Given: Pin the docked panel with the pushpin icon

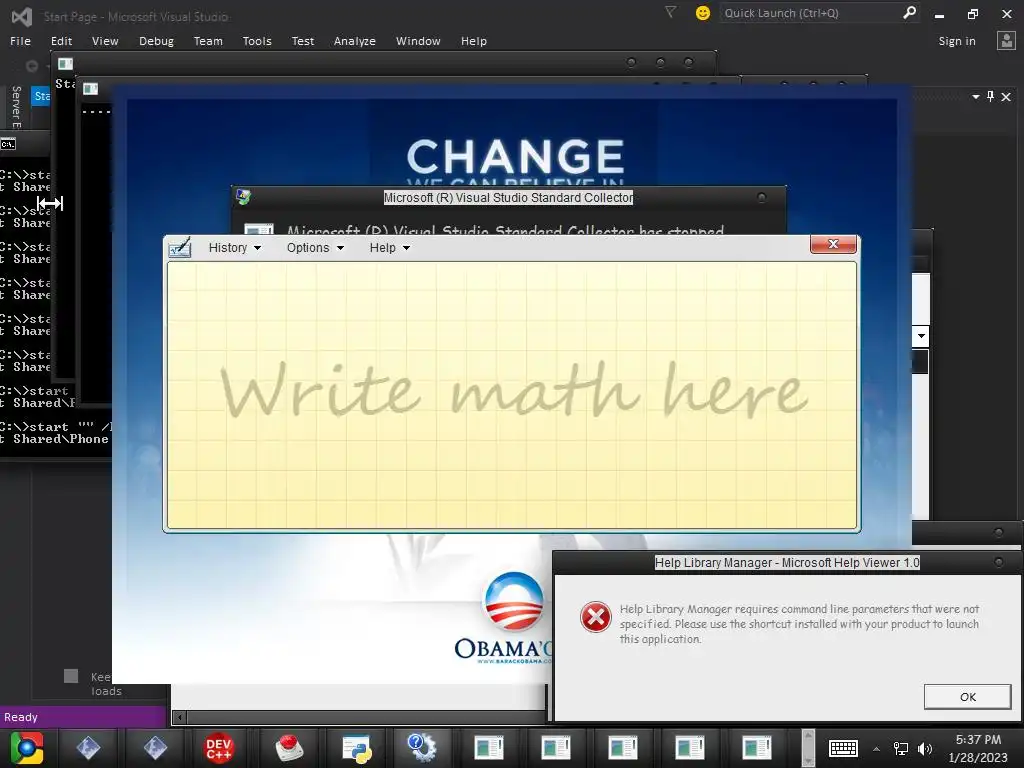Looking at the screenshot, I should pos(991,97).
